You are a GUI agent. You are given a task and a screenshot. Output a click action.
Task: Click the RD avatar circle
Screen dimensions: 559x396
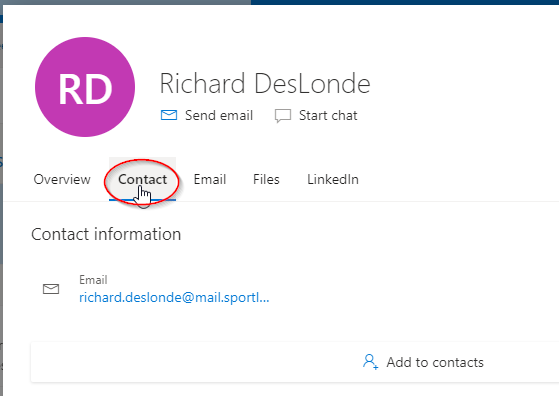(x=85, y=87)
